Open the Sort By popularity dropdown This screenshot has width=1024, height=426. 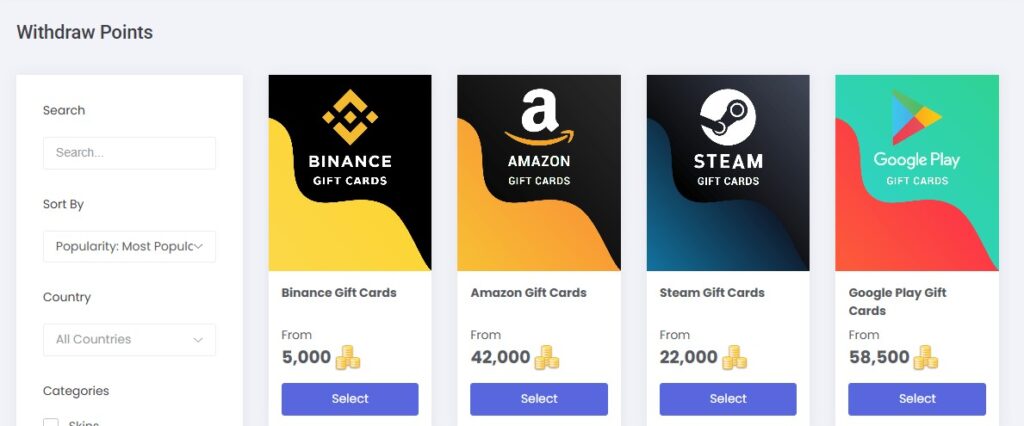point(129,246)
